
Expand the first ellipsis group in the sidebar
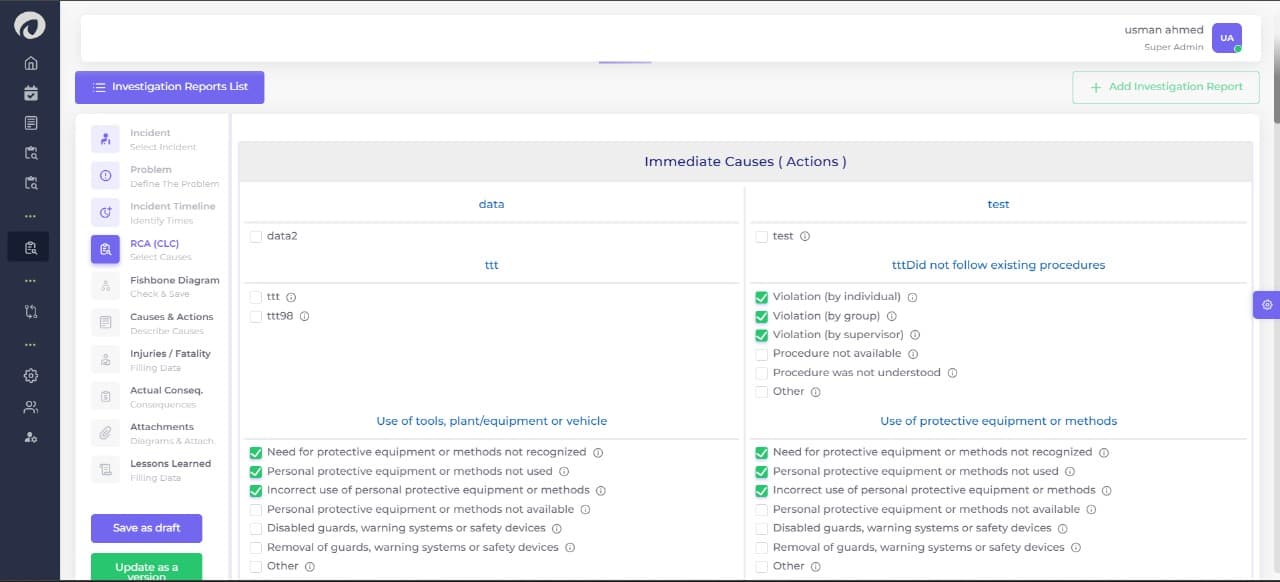click(x=30, y=215)
